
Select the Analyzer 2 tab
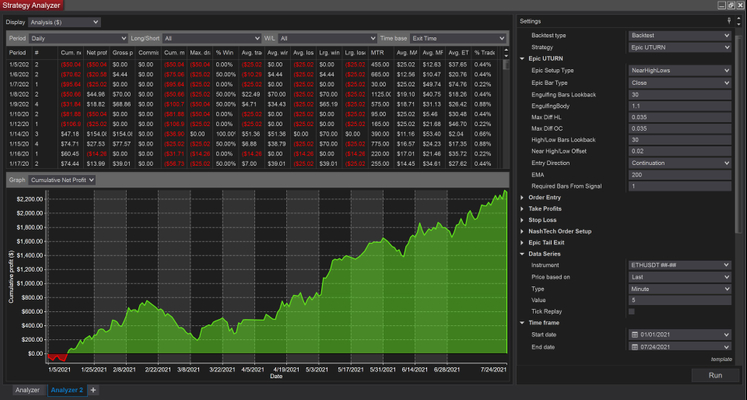[66, 390]
